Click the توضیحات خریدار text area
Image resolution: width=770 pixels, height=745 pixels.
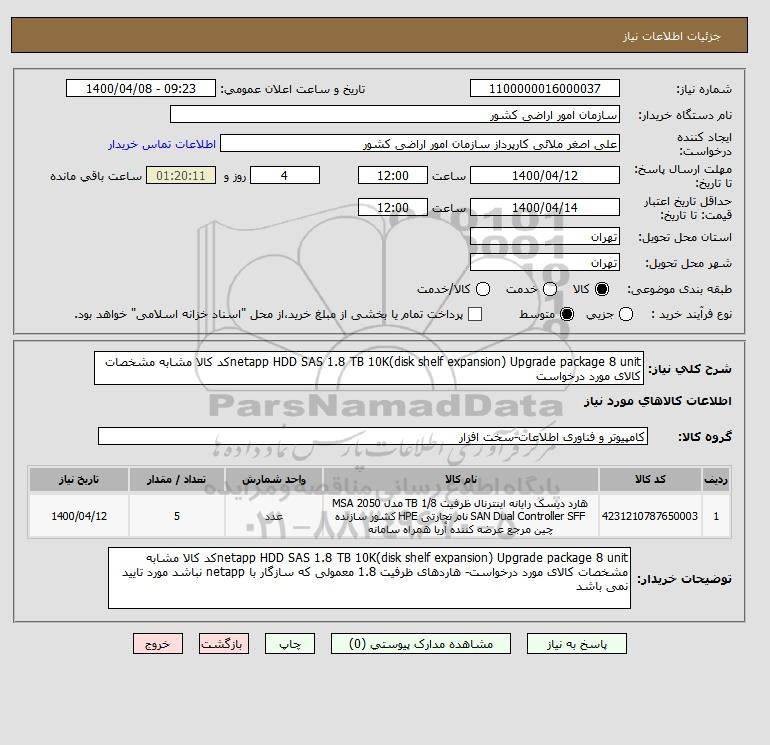(369, 578)
